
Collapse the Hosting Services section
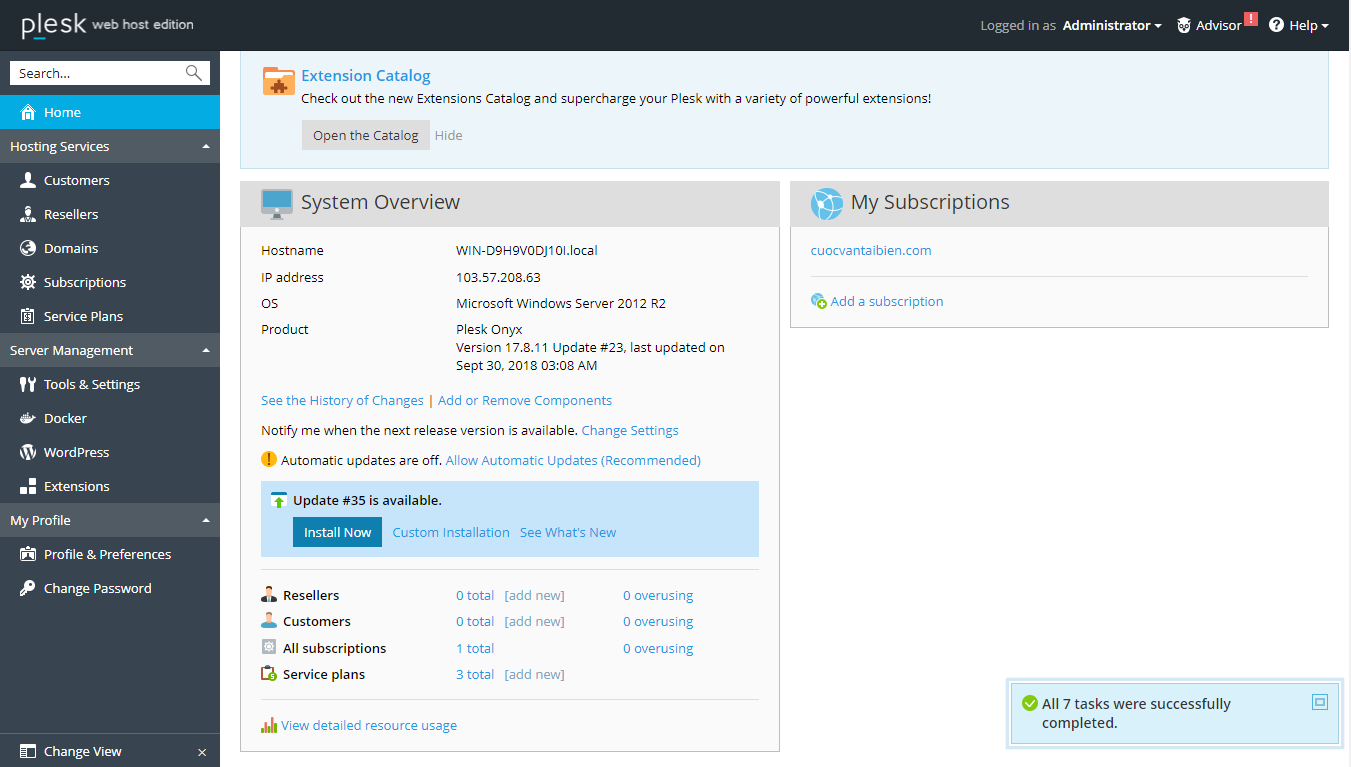tap(206, 147)
